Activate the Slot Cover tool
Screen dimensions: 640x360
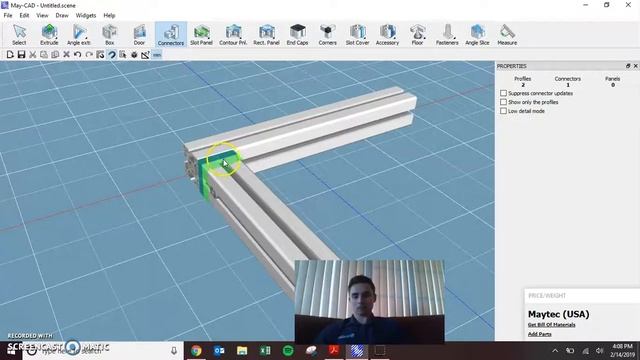pos(357,34)
